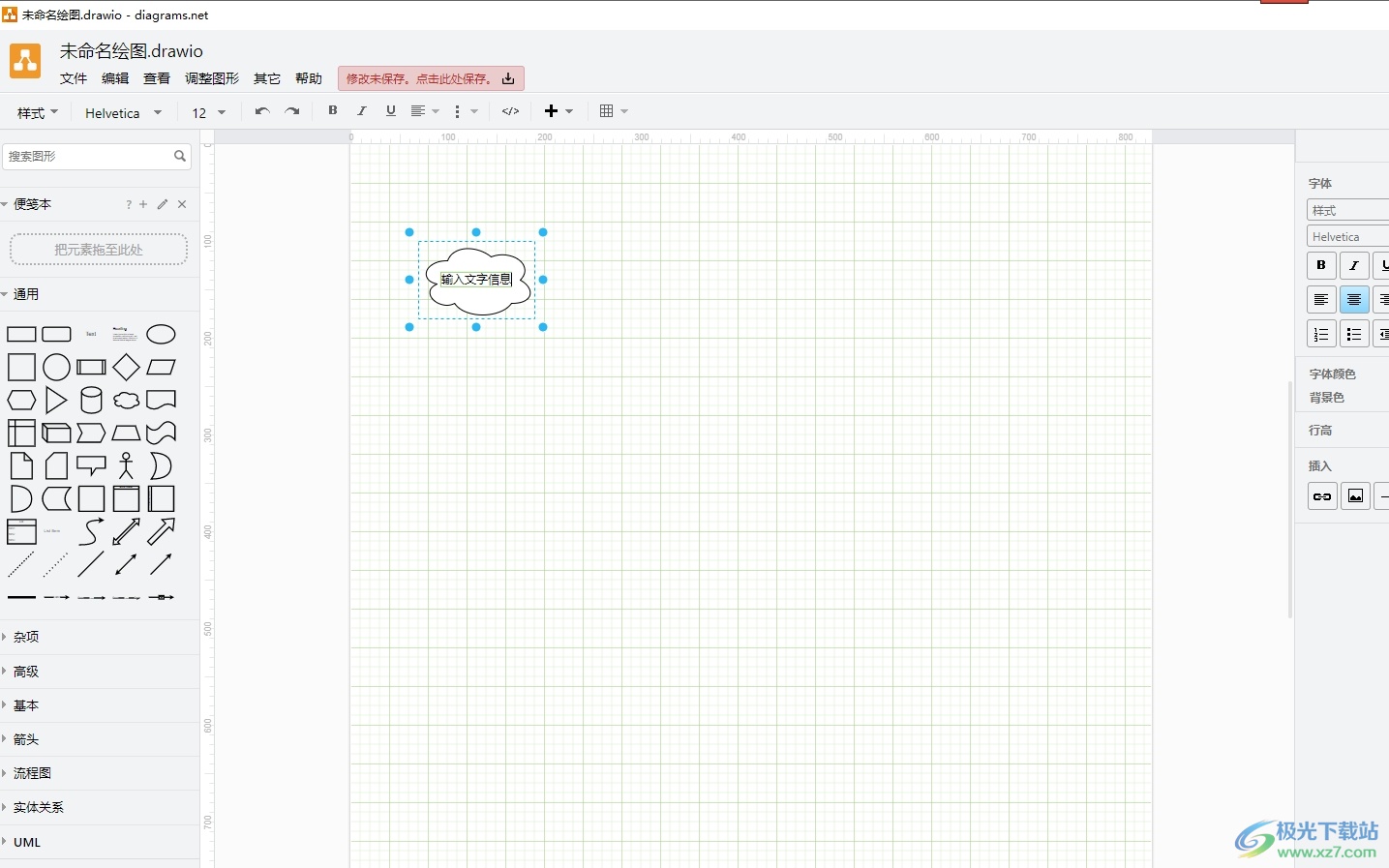This screenshot has width=1389, height=868.
Task: Expand the 实体关系 category
Action: [x=39, y=807]
